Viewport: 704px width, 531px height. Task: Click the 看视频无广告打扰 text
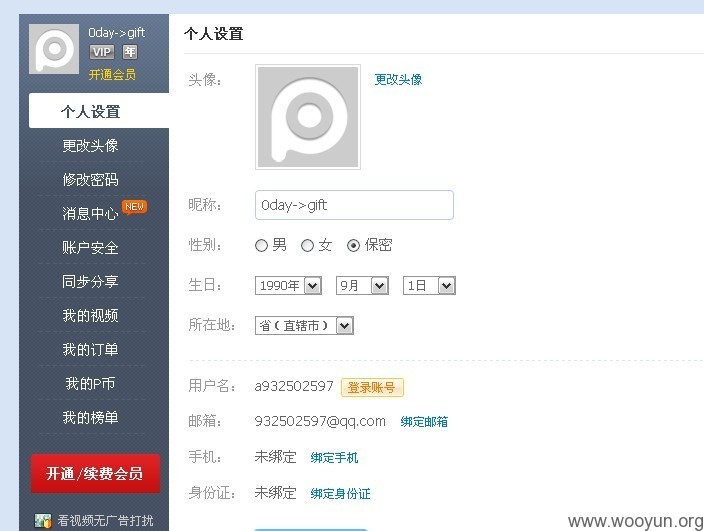click(106, 521)
